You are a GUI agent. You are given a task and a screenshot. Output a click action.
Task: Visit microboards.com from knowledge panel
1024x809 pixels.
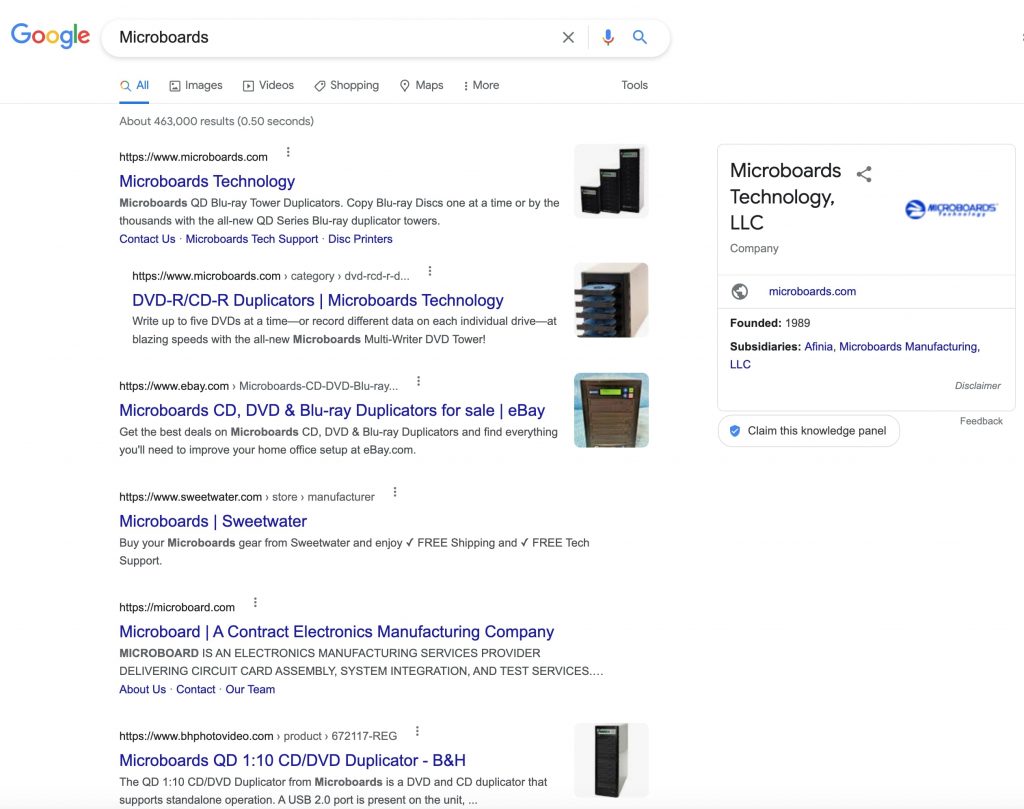(812, 291)
